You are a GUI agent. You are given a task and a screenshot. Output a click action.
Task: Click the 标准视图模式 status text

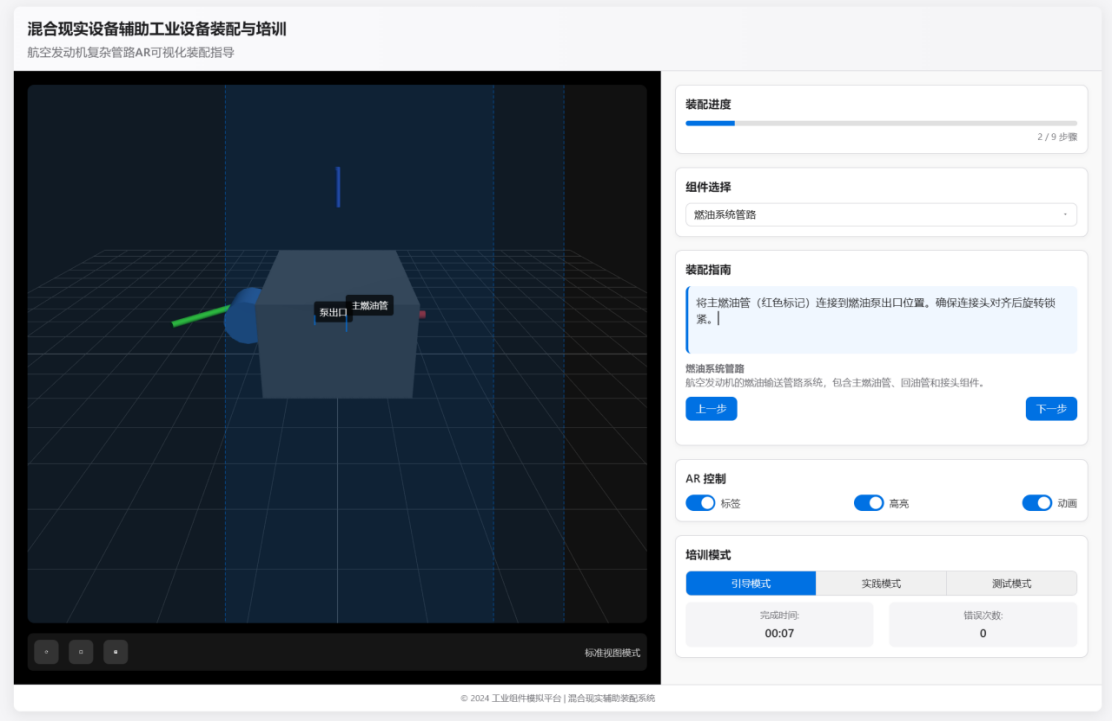[x=612, y=652]
